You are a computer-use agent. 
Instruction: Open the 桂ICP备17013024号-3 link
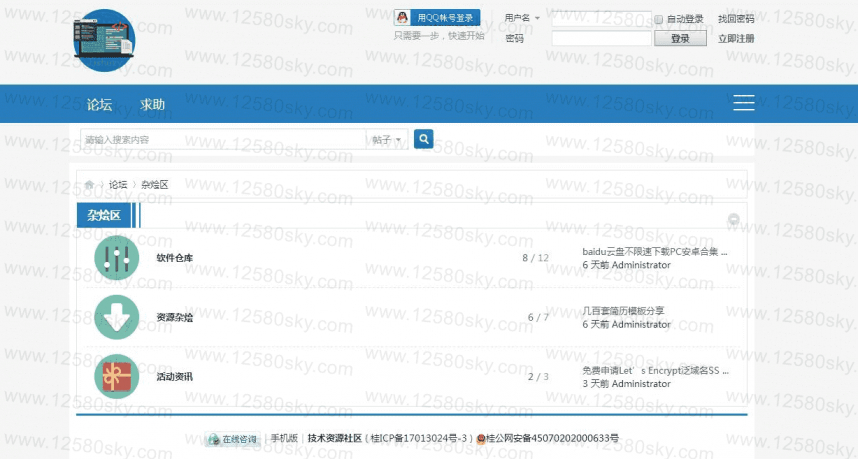(419, 438)
